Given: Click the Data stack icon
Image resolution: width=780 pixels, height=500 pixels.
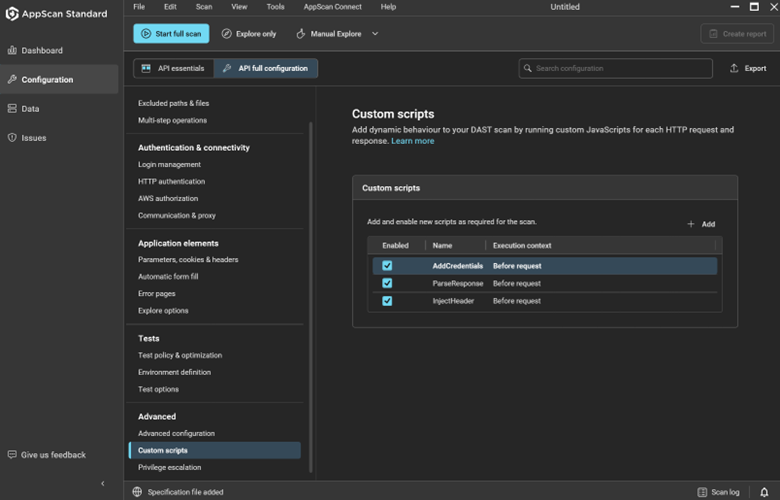Looking at the screenshot, I should pyautogui.click(x=12, y=108).
